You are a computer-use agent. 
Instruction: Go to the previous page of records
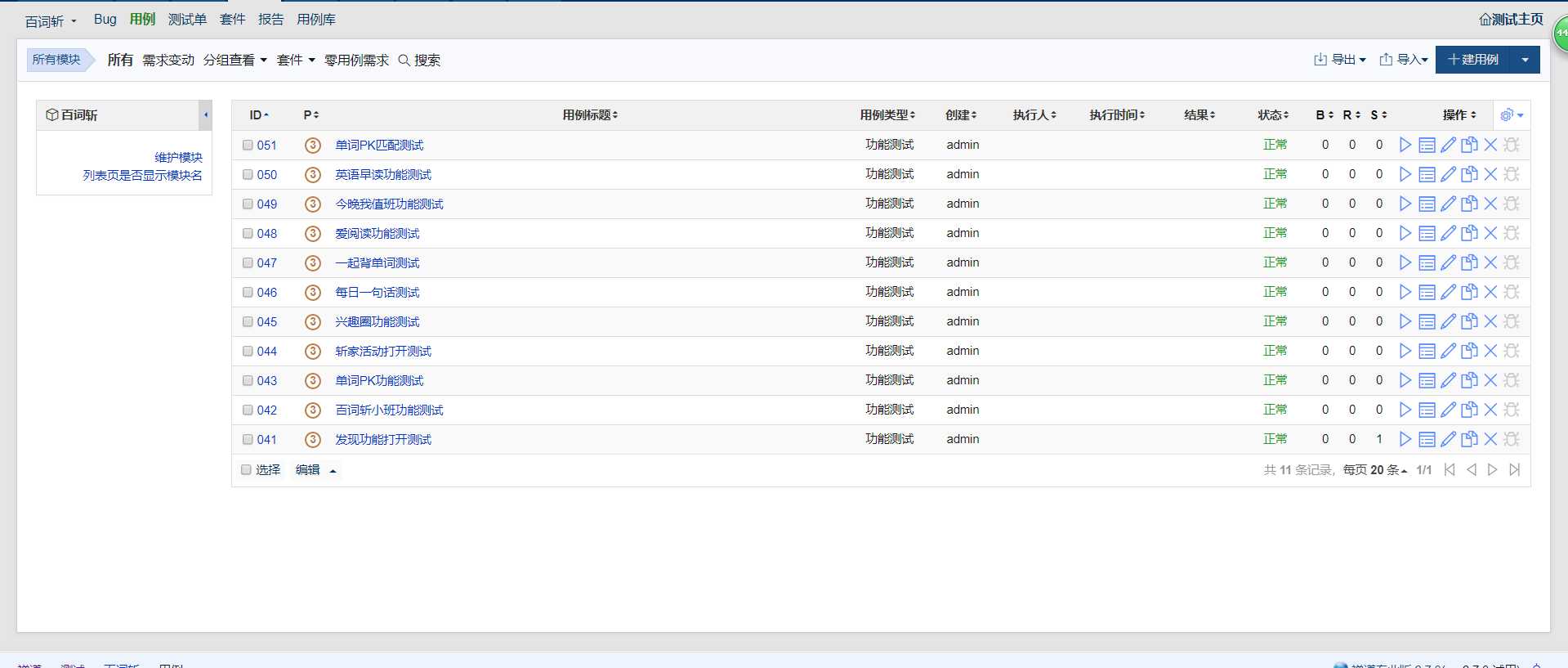pyautogui.click(x=1472, y=469)
